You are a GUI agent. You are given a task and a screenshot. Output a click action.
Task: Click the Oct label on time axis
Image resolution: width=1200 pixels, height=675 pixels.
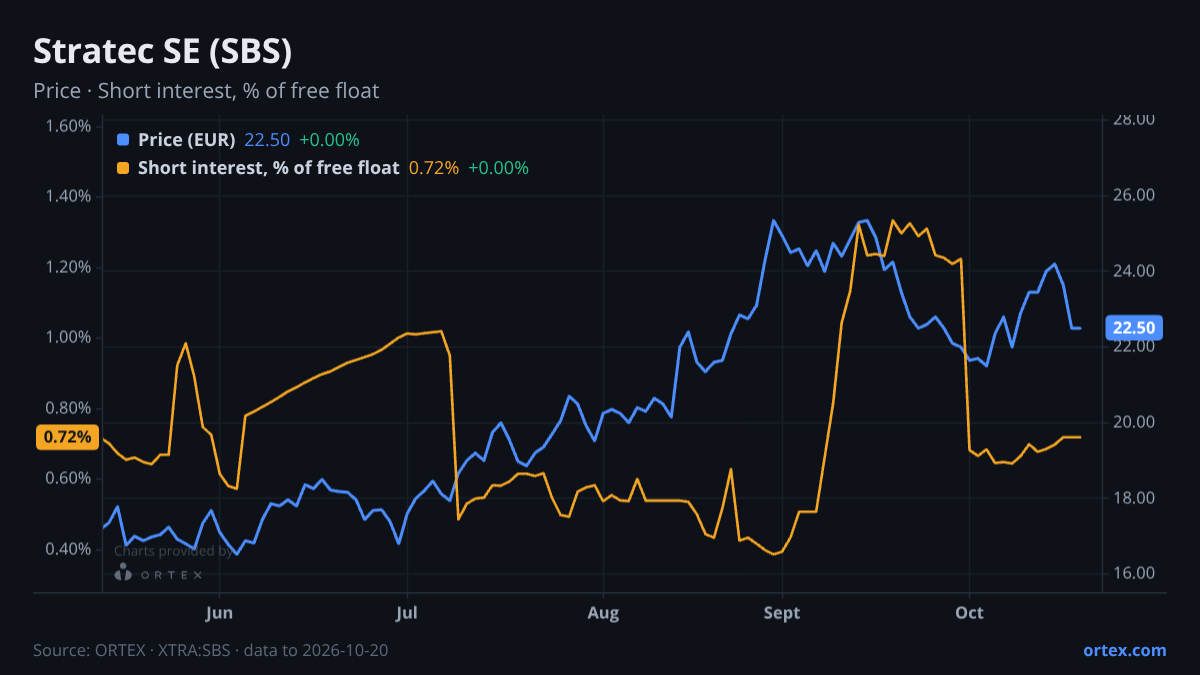click(x=969, y=612)
